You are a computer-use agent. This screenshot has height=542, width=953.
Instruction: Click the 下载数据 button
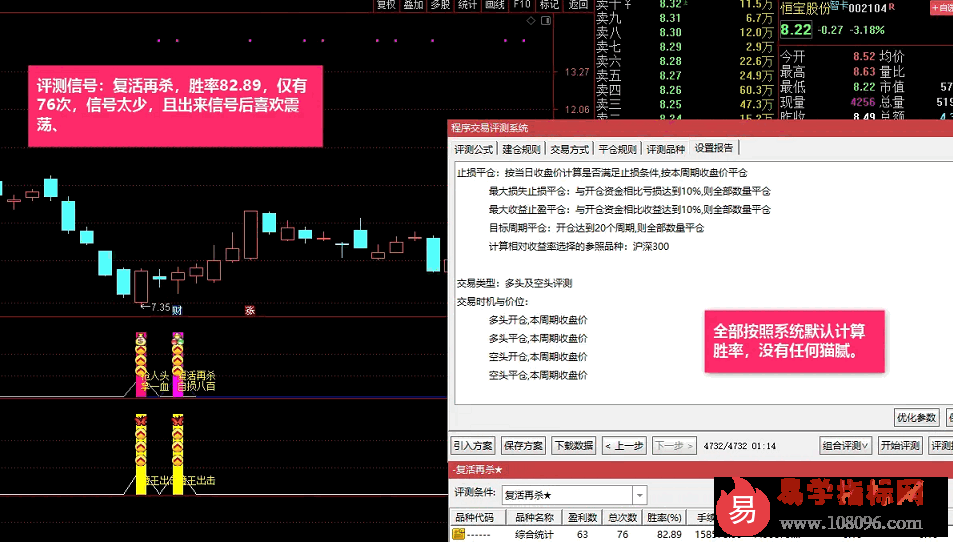coord(572,445)
